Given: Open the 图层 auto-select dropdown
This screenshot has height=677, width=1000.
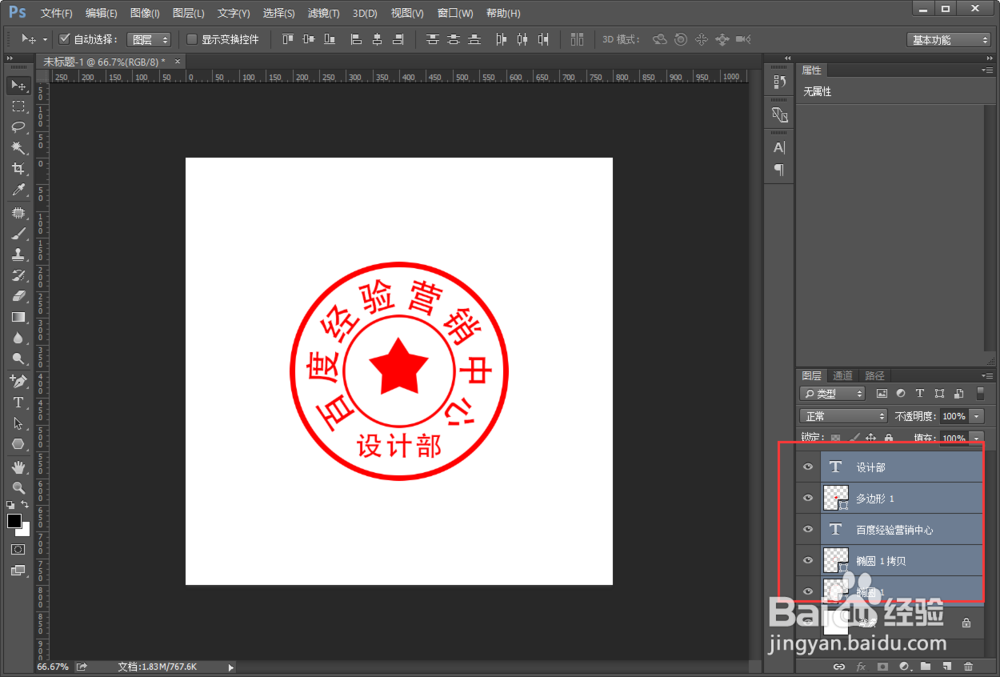Looking at the screenshot, I should point(149,40).
